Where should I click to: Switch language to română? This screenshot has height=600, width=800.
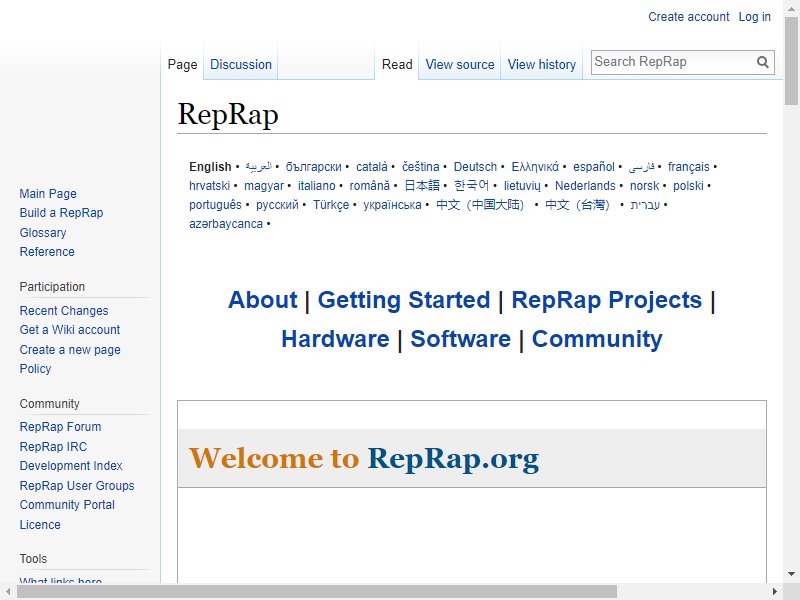(369, 186)
